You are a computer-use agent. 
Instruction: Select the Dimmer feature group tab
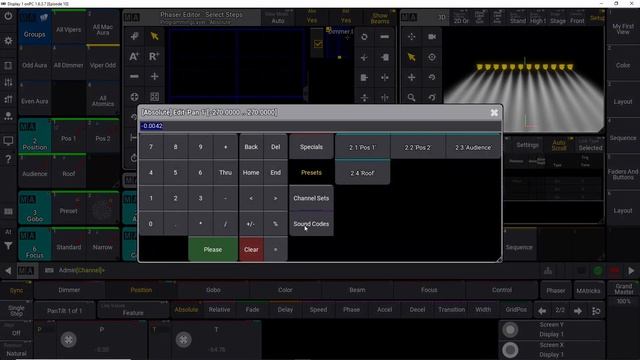point(69,290)
